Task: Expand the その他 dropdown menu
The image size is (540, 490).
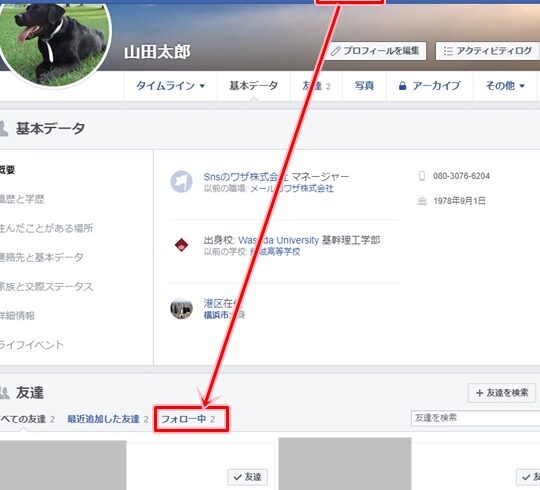Action: tap(505, 85)
